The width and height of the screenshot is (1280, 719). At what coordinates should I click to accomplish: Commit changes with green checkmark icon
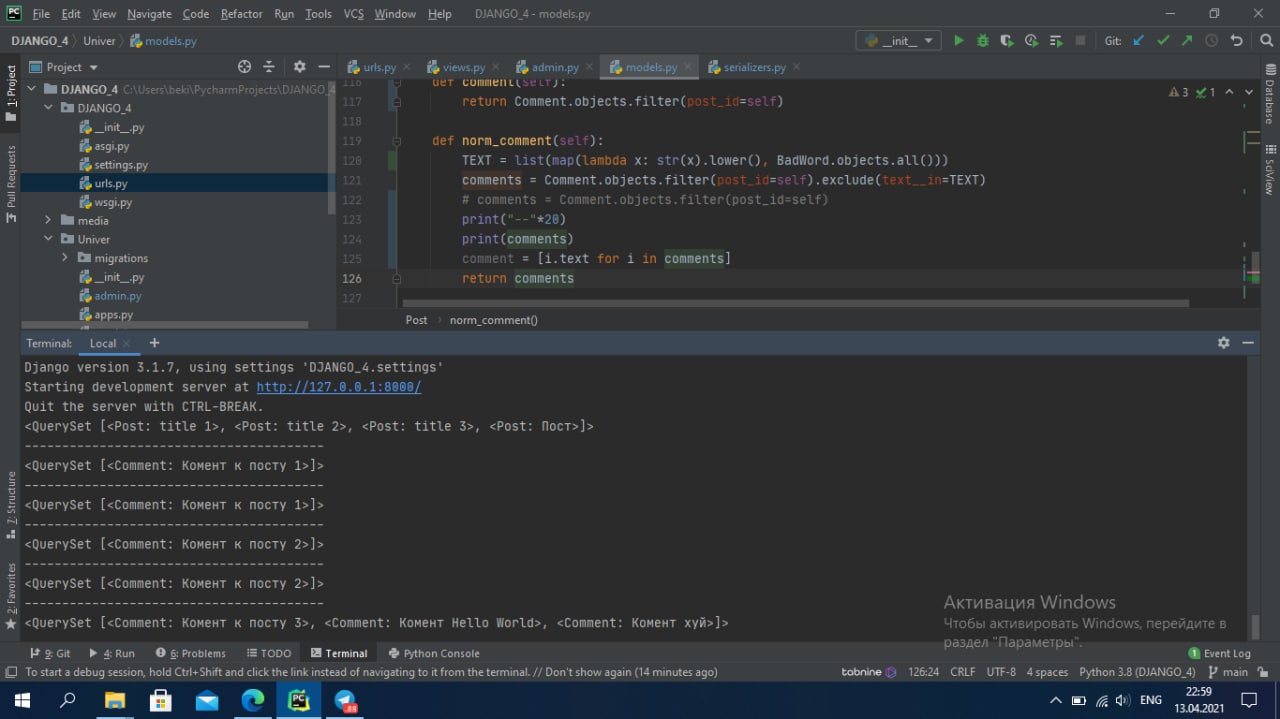1163,41
